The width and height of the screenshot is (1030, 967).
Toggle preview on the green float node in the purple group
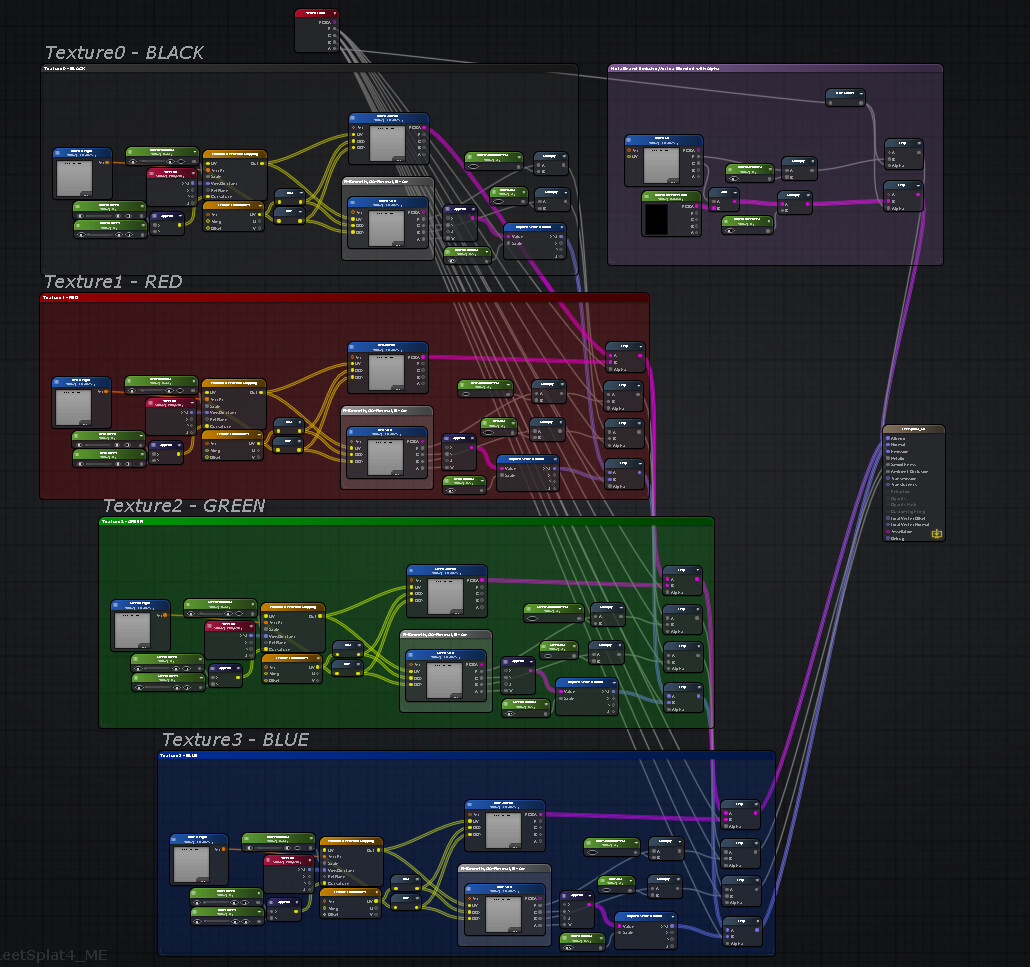pos(734,179)
